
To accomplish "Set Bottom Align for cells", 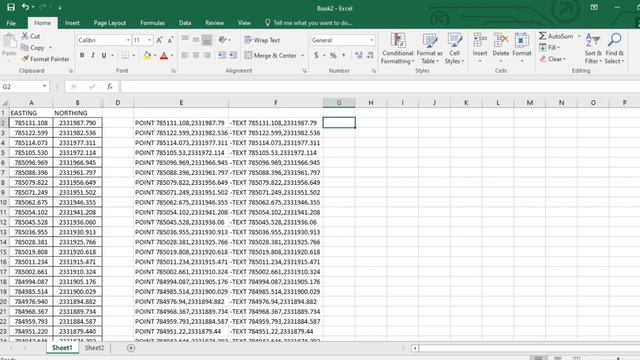I will tap(207, 40).
